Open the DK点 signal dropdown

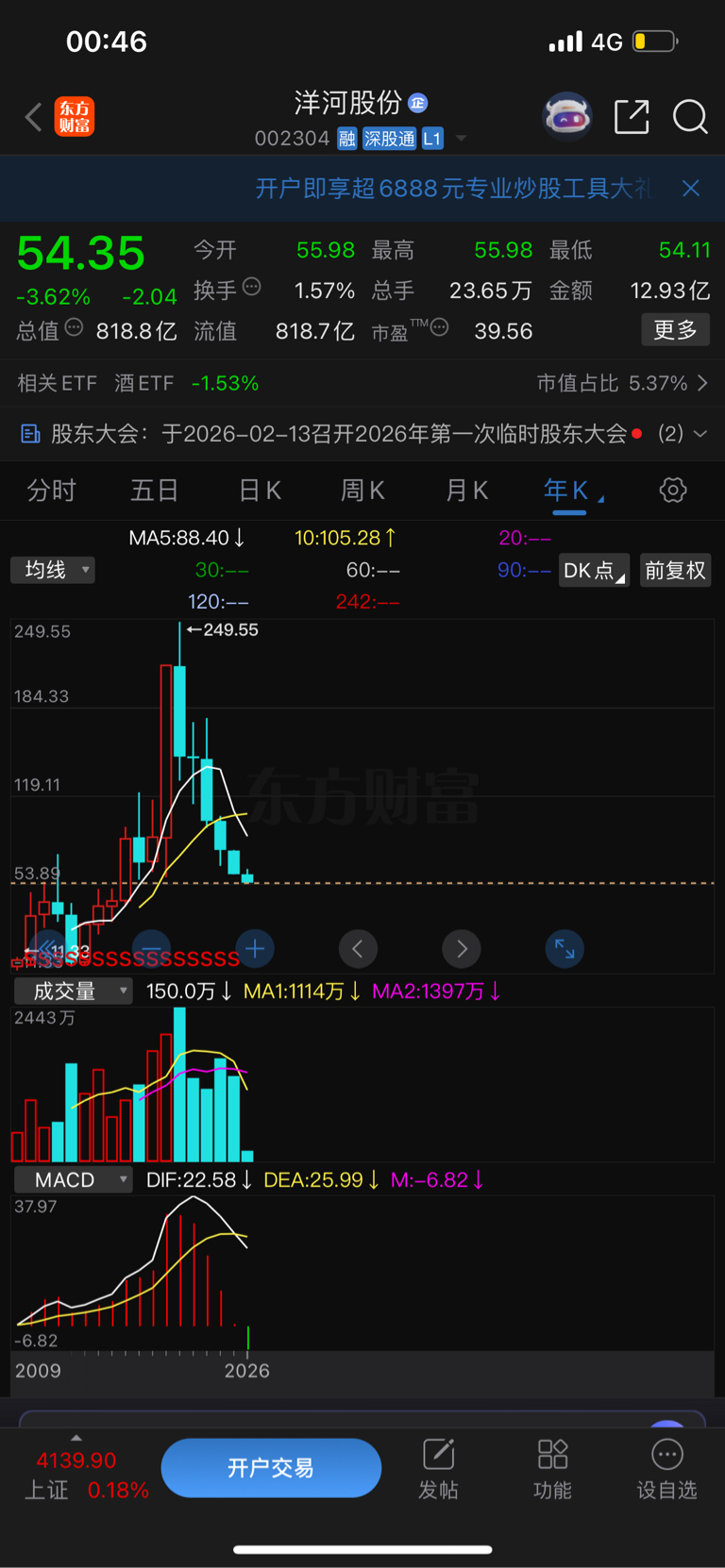pos(594,571)
